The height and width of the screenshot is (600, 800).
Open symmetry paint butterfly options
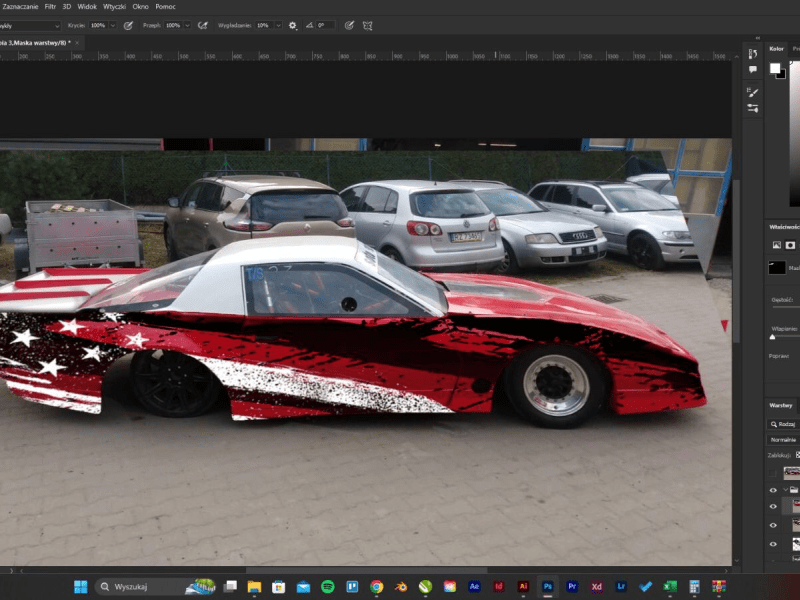point(367,26)
